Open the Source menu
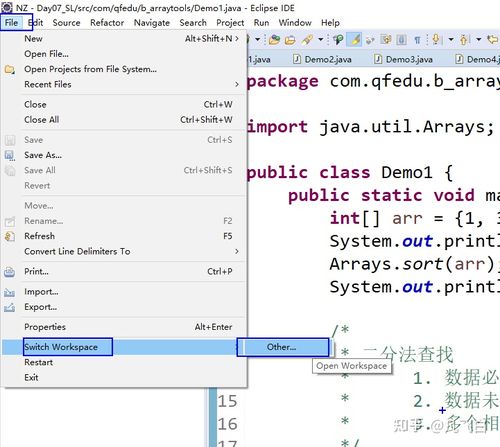 [x=66, y=23]
